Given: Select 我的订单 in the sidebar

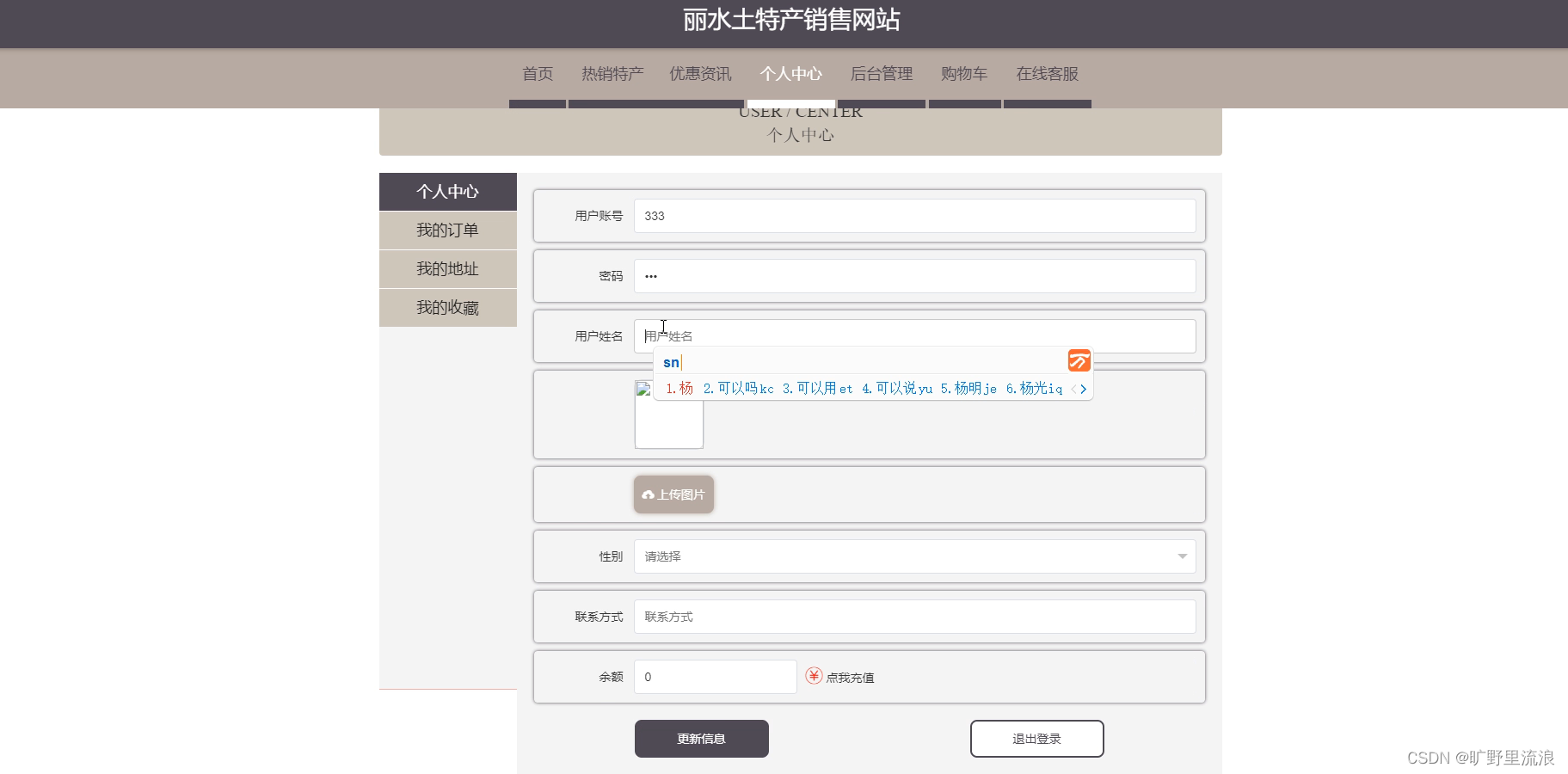Looking at the screenshot, I should click(447, 230).
